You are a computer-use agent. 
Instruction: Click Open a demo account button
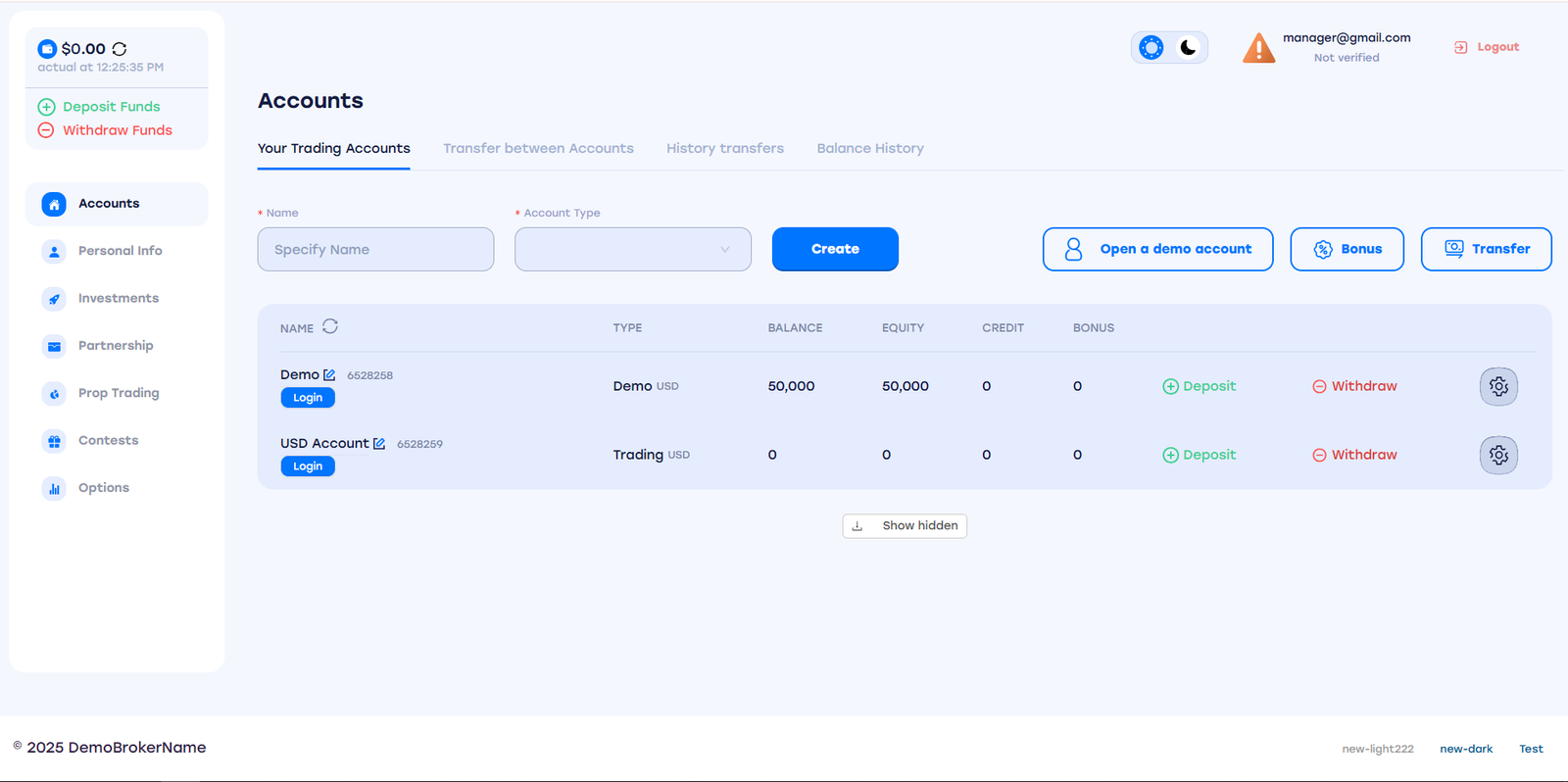tap(1157, 250)
